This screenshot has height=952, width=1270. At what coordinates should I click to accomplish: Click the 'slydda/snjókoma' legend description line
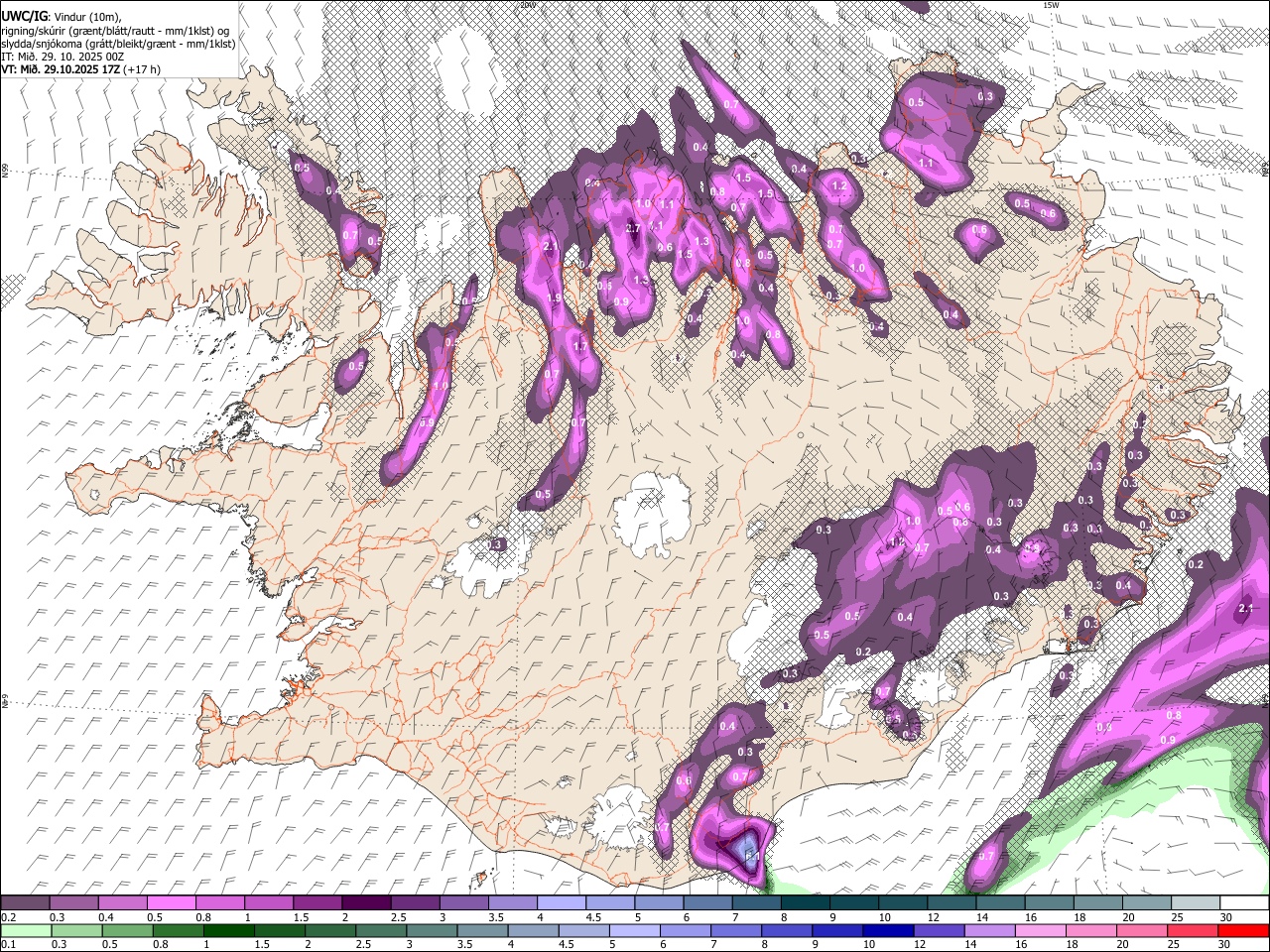(x=118, y=44)
